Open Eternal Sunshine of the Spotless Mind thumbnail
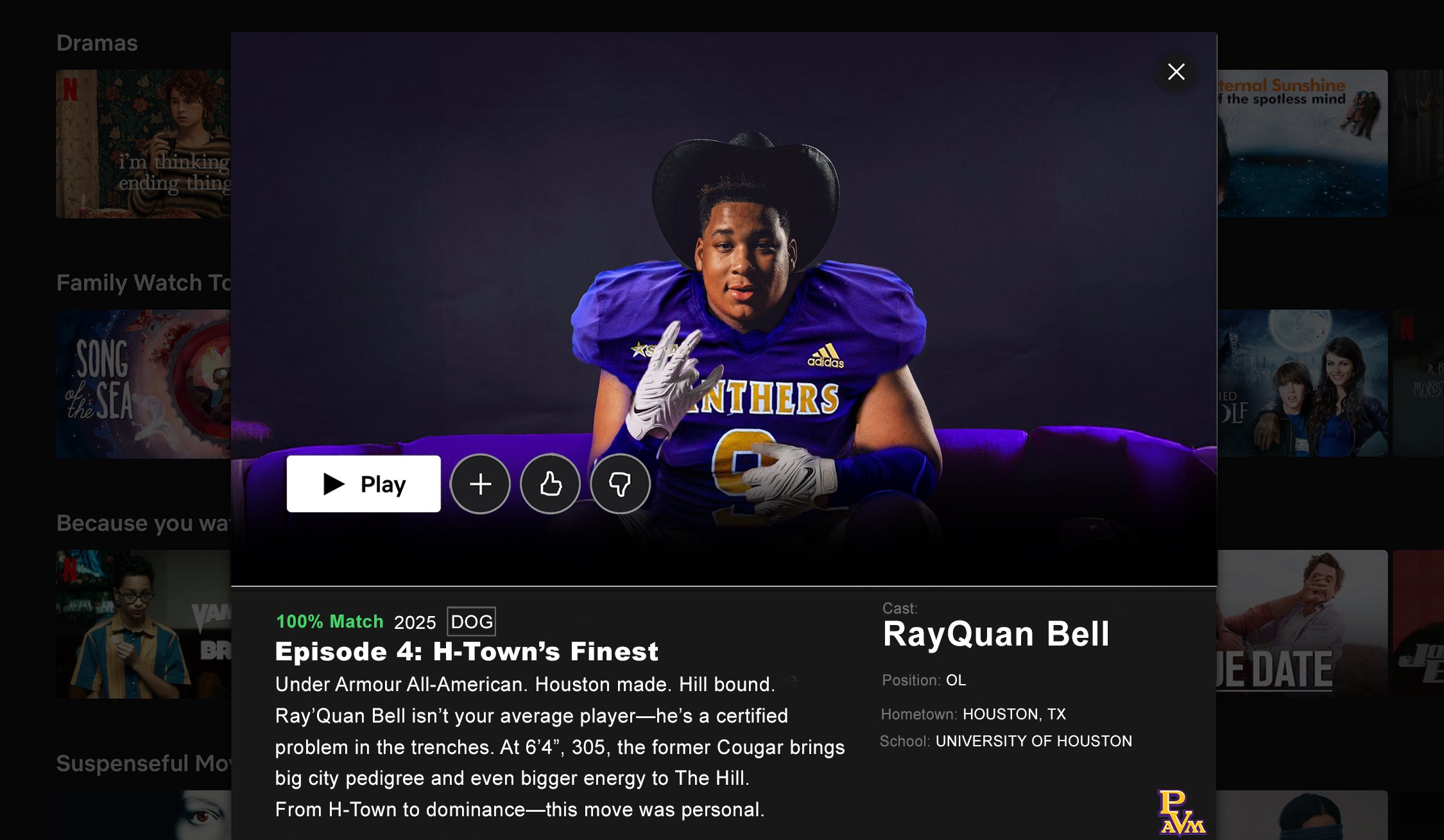Viewport: 1444px width, 840px height. click(x=1302, y=144)
